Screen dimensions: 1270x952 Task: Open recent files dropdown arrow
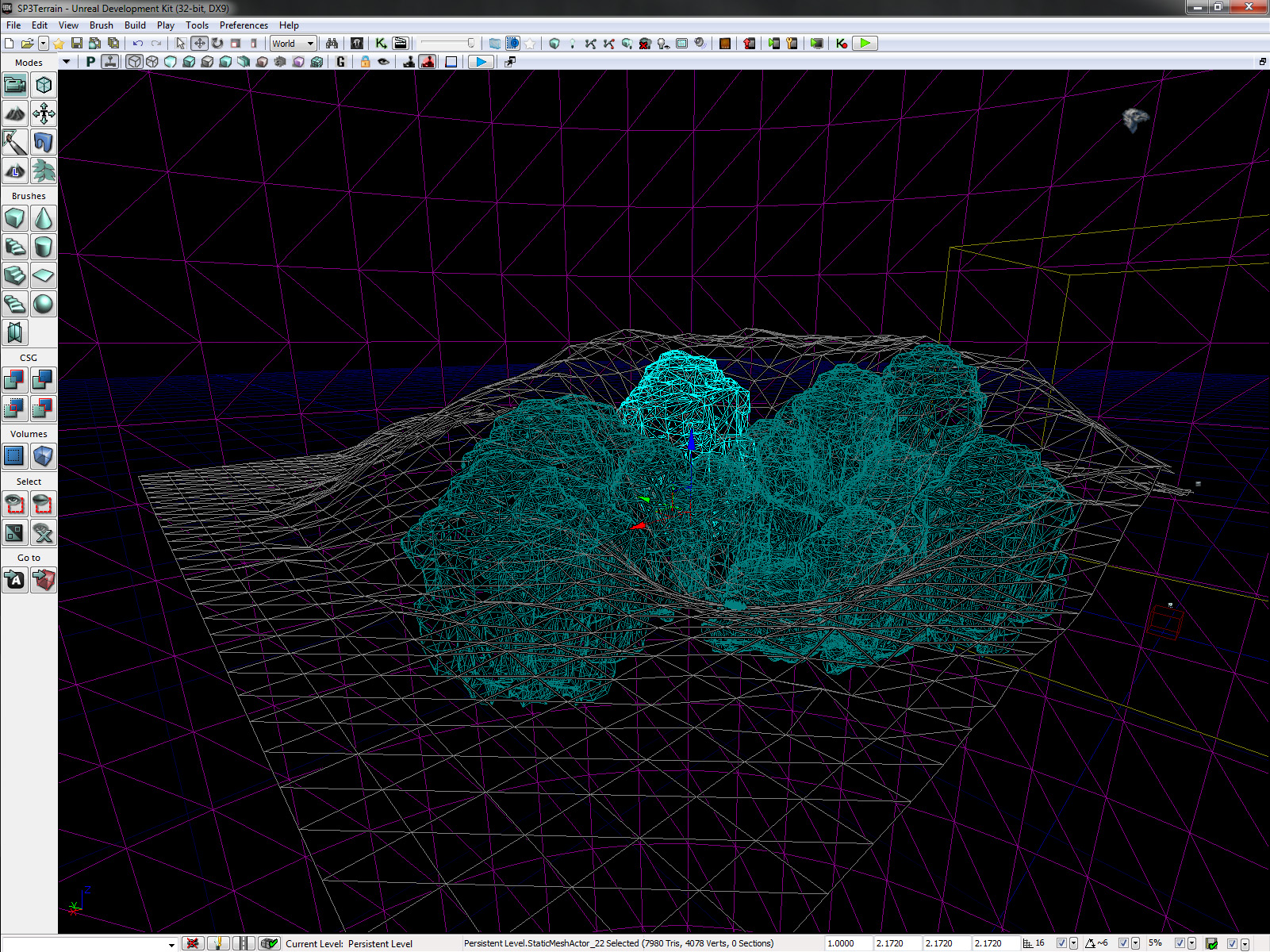(x=44, y=44)
